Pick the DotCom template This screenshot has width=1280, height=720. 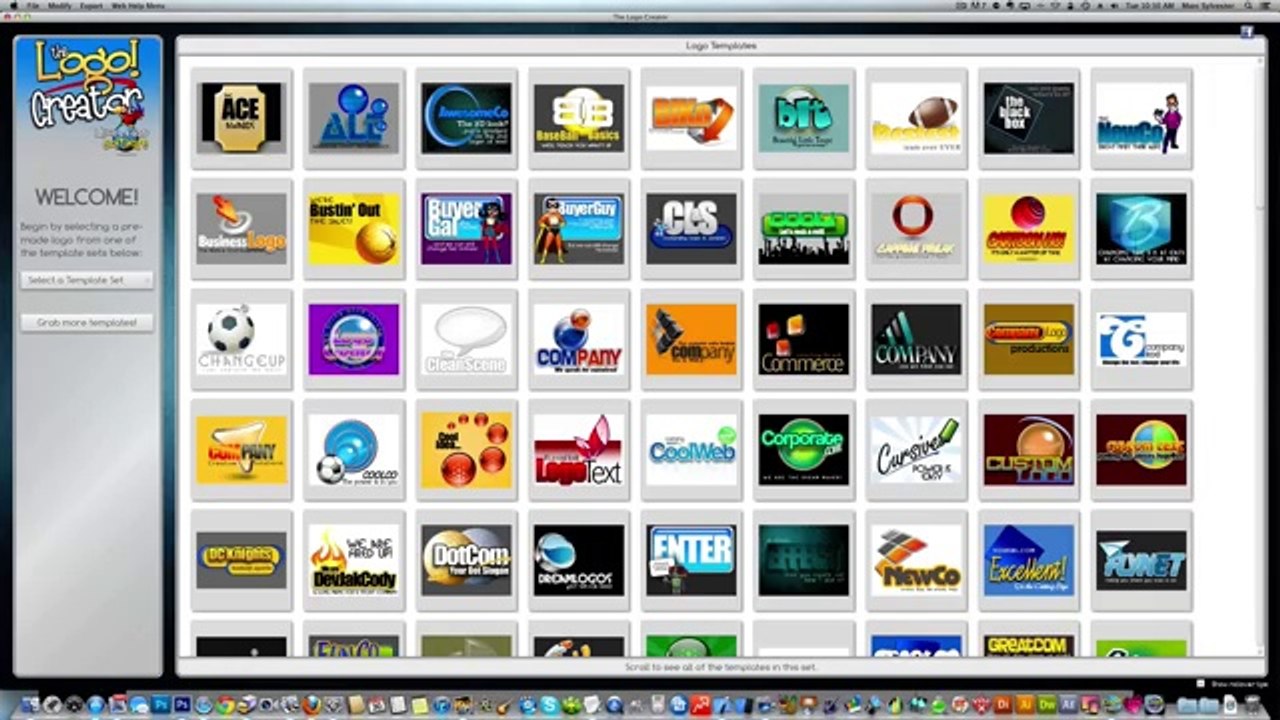pos(466,561)
